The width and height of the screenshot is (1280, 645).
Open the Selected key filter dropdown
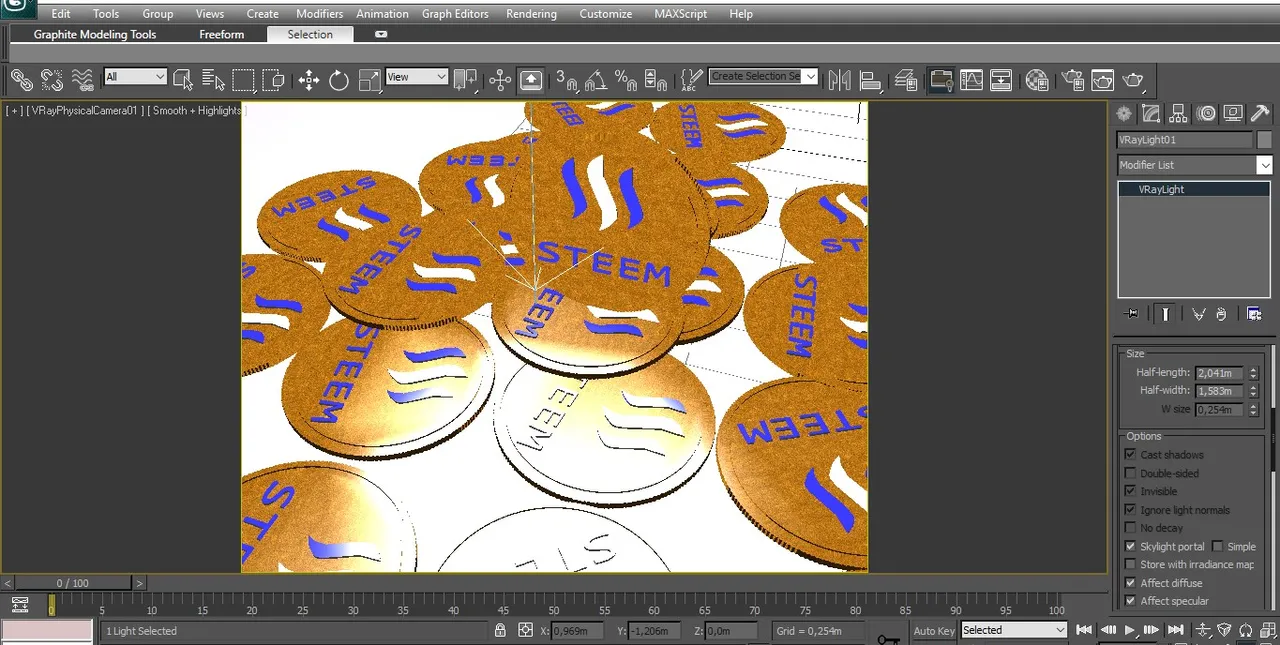[x=1014, y=630]
